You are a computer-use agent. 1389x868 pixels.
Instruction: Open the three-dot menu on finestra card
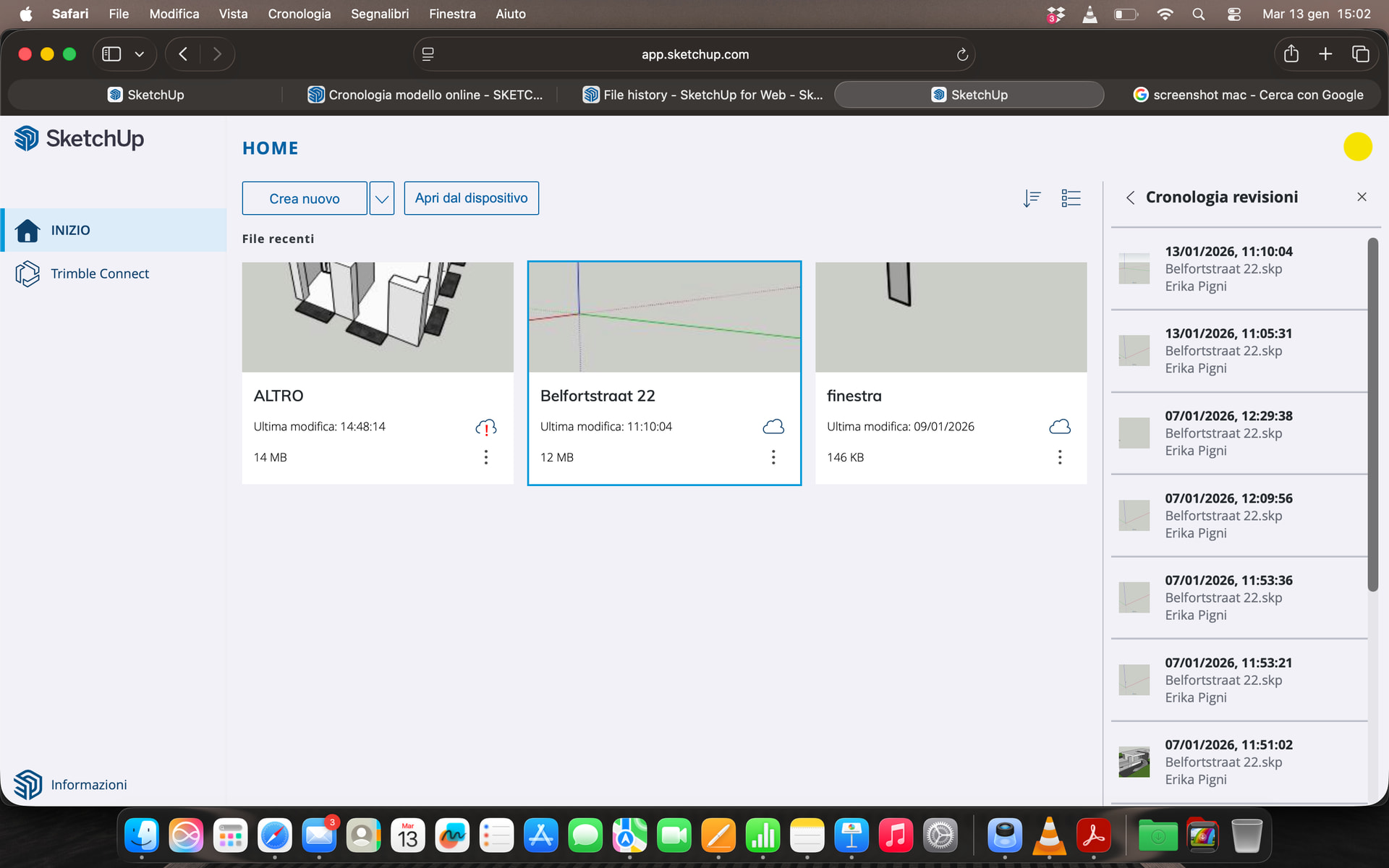(x=1060, y=457)
